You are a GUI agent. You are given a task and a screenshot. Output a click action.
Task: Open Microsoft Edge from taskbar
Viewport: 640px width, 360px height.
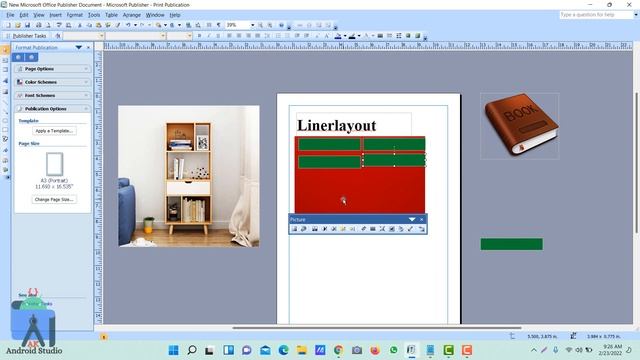coord(283,350)
